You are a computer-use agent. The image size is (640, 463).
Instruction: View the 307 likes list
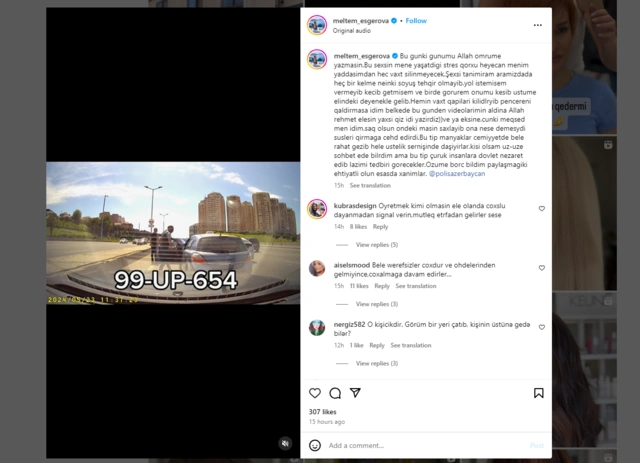[x=322, y=412]
